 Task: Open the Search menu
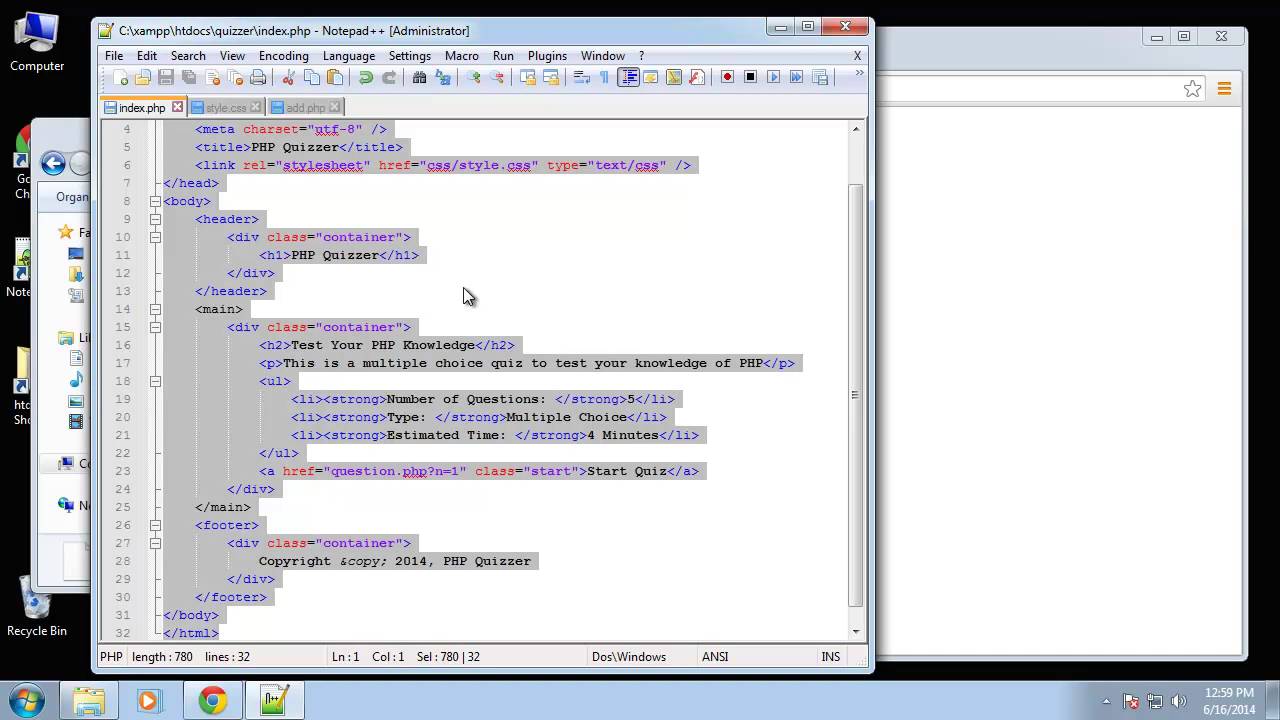point(188,56)
